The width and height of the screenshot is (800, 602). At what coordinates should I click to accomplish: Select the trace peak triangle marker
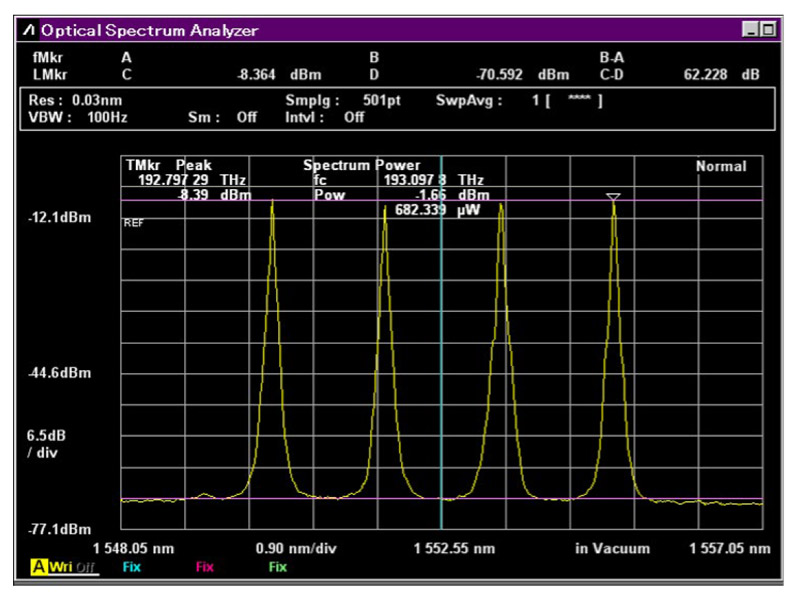[x=613, y=196]
